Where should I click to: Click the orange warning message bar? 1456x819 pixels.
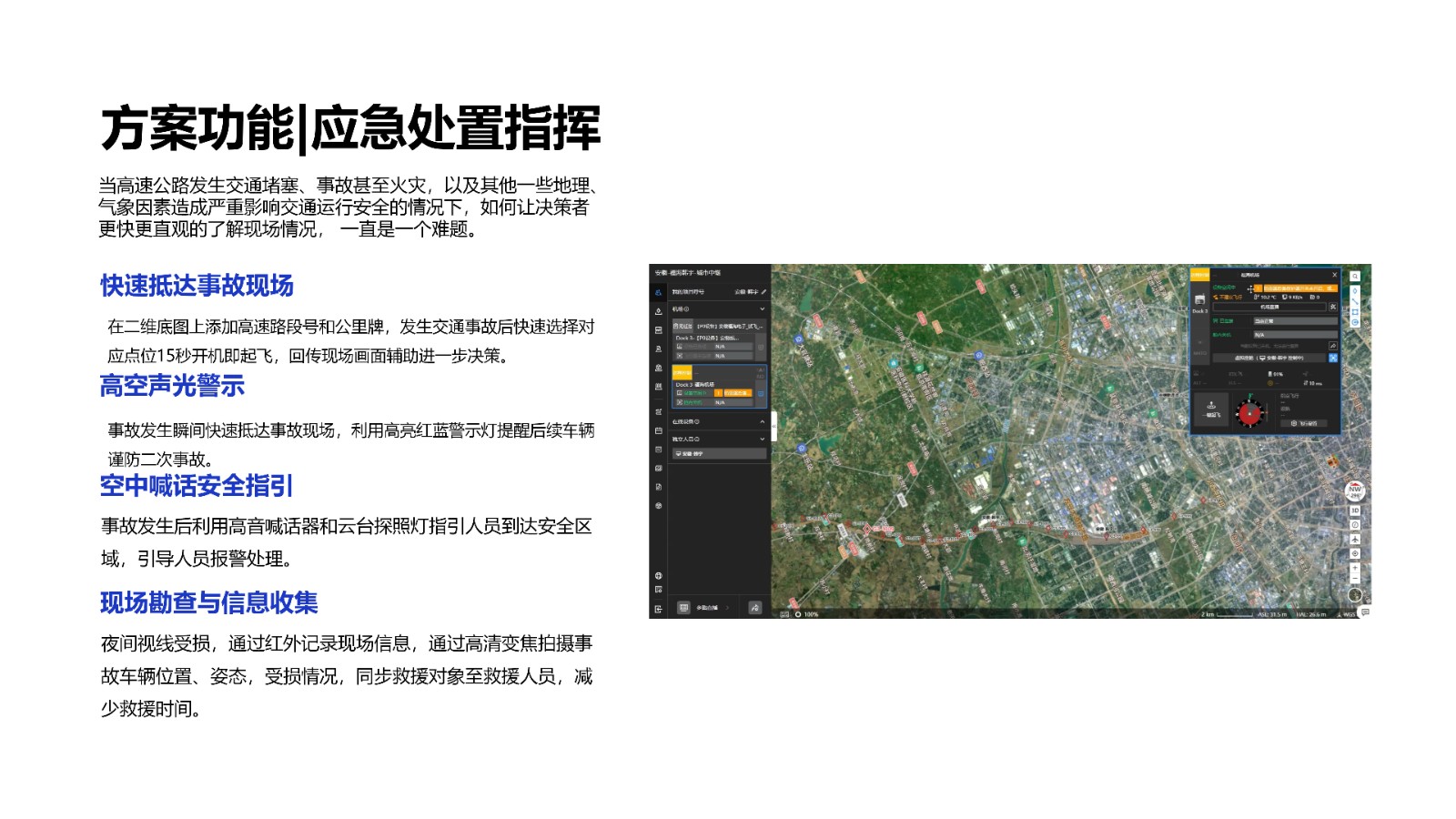1300,288
